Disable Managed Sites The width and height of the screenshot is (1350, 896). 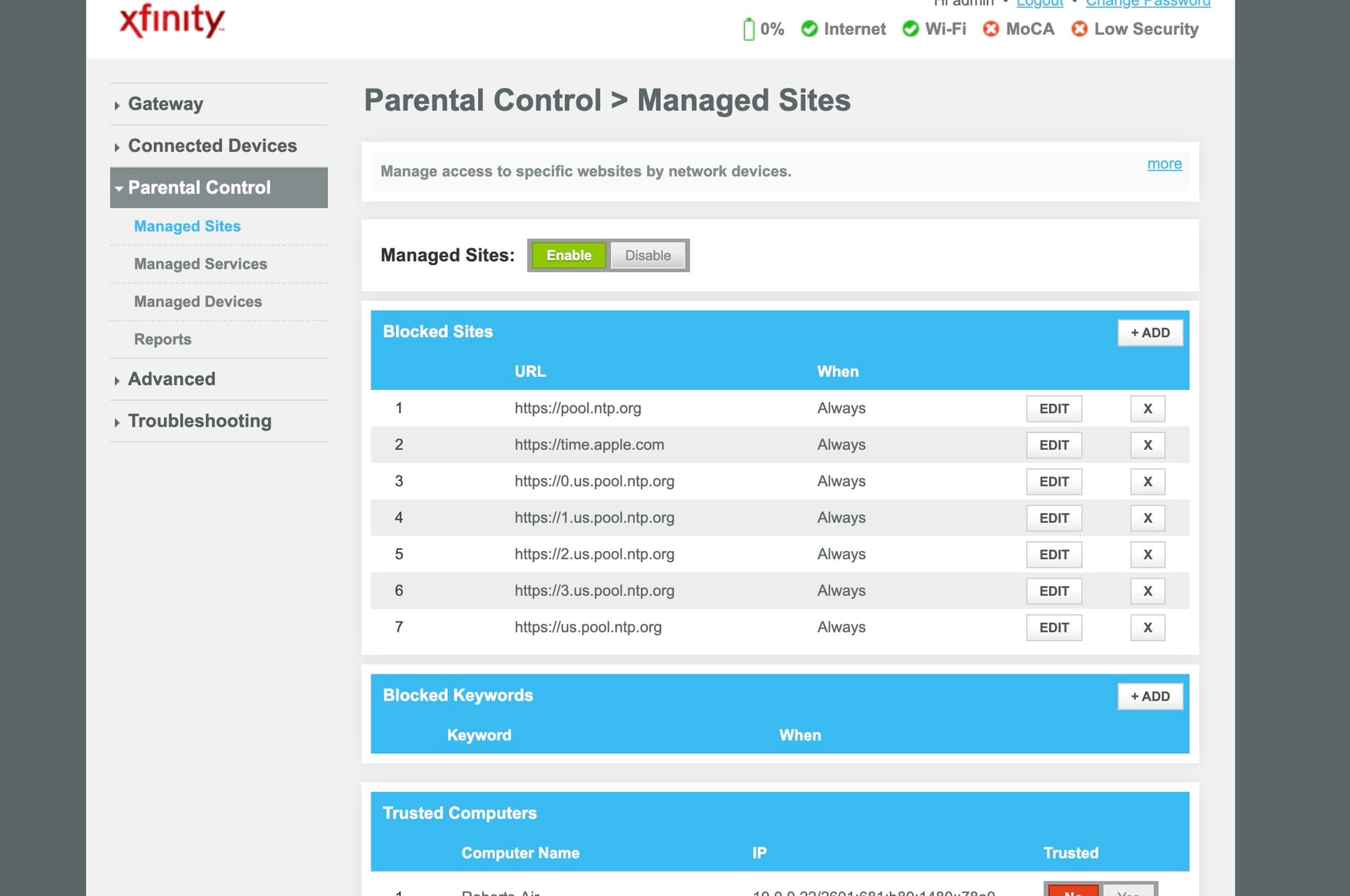(648, 255)
